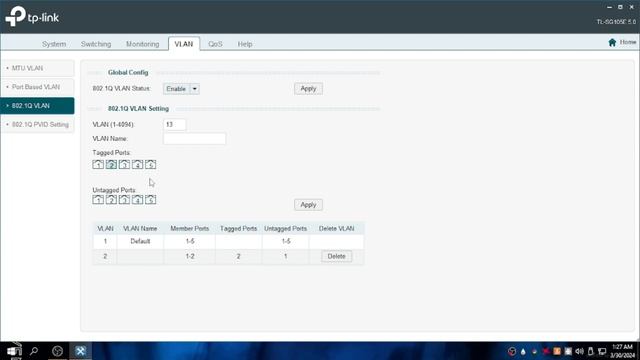This screenshot has width=640, height=360.
Task: Toggle Untagged Port 3
Action: click(124, 200)
